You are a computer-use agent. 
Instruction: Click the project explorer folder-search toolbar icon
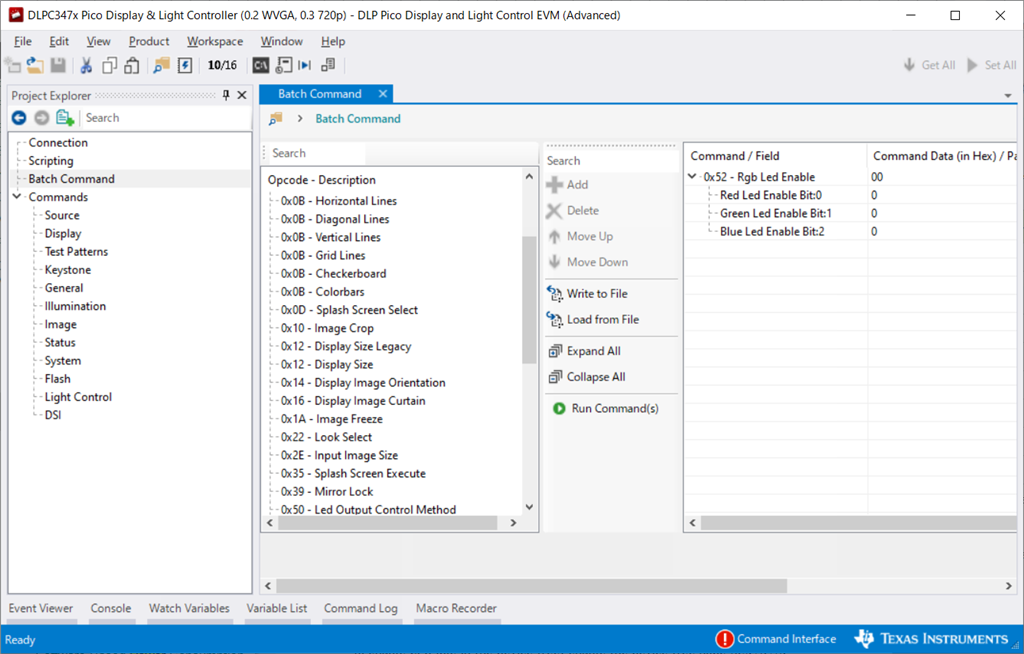tap(161, 65)
